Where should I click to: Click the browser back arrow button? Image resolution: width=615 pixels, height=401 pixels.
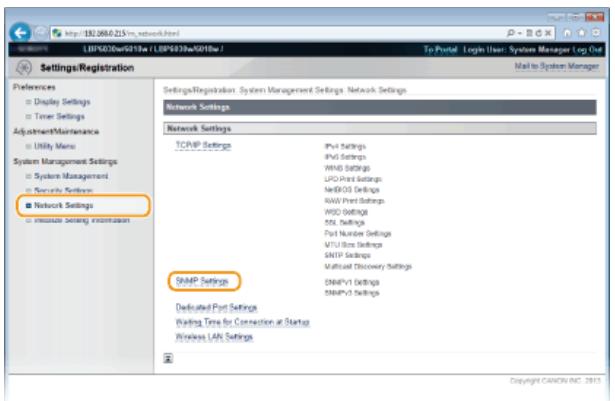20,33
